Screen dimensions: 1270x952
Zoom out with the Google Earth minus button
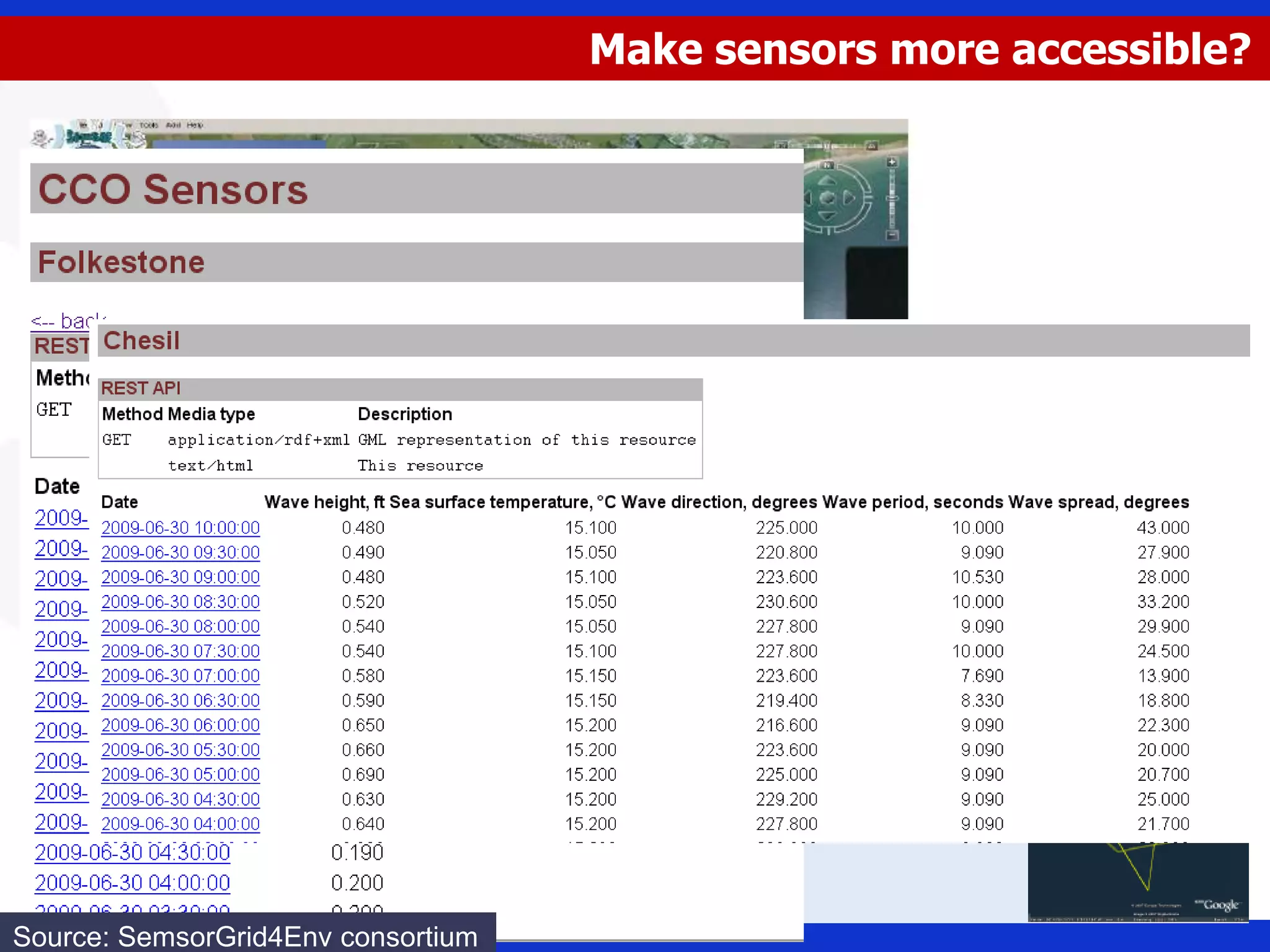point(892,236)
